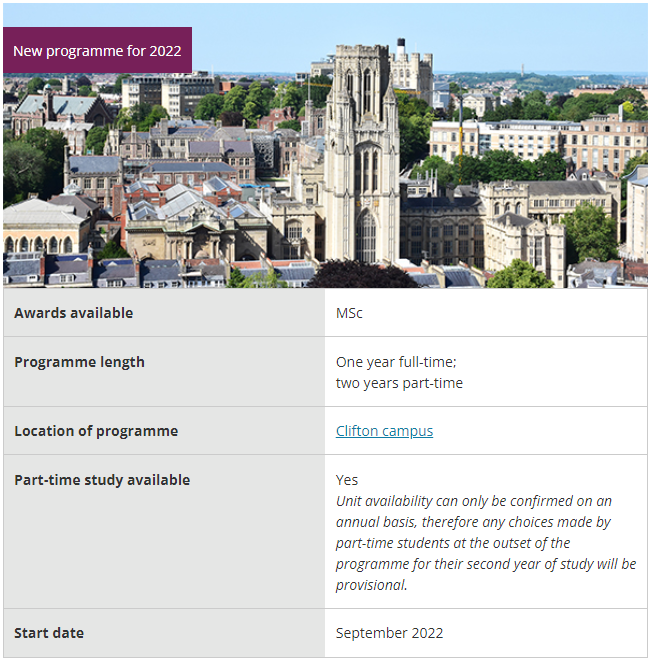
Task: Click the MSc award value
Action: (349, 313)
